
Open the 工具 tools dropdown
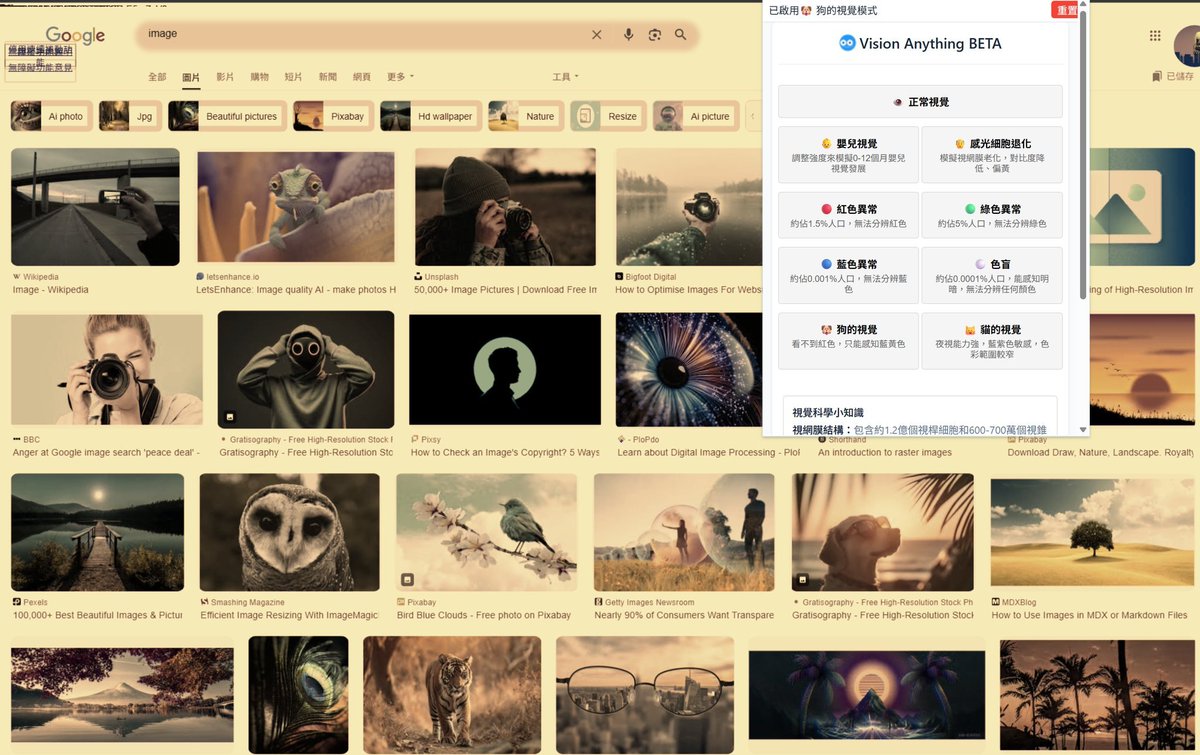565,77
